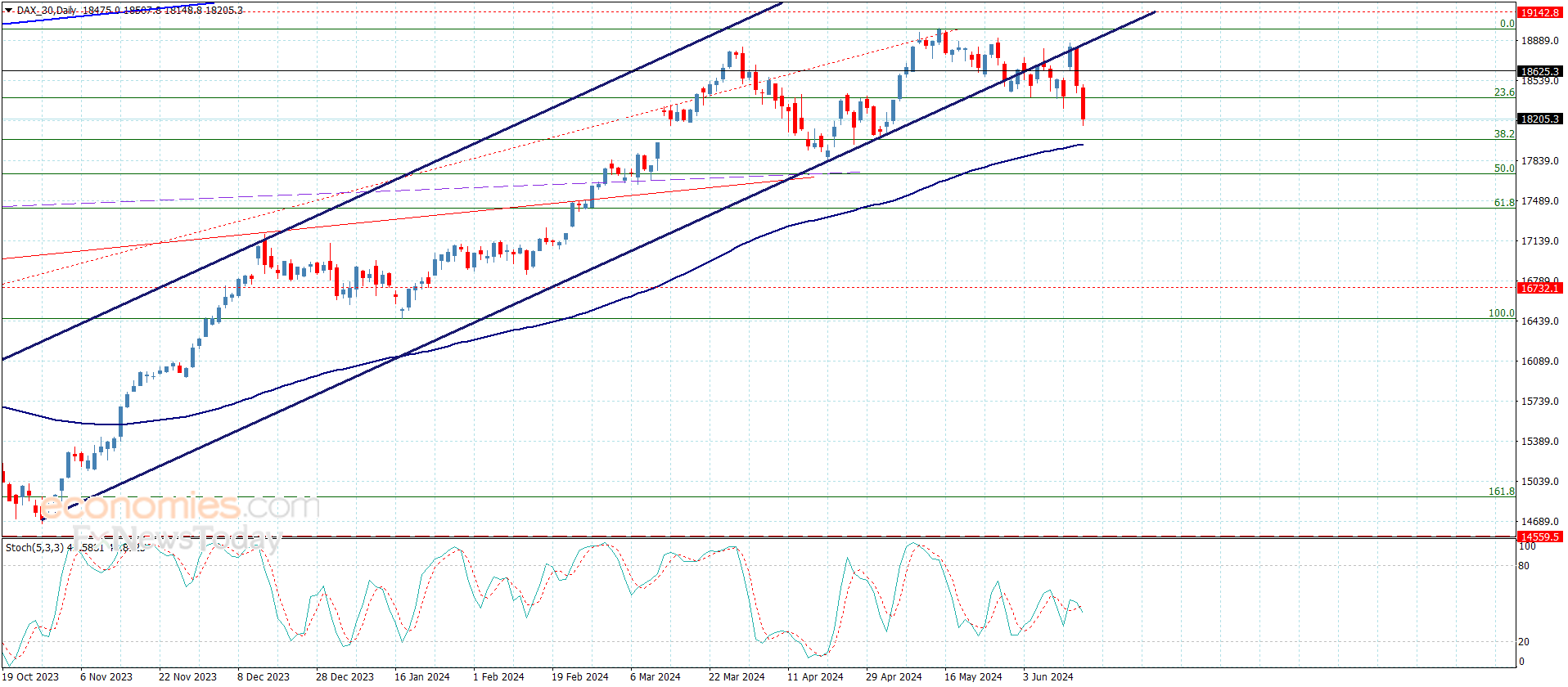Viewport: 1568px width, 687px height.
Task: Select the 17489.0 price axis value
Action: 1539,201
